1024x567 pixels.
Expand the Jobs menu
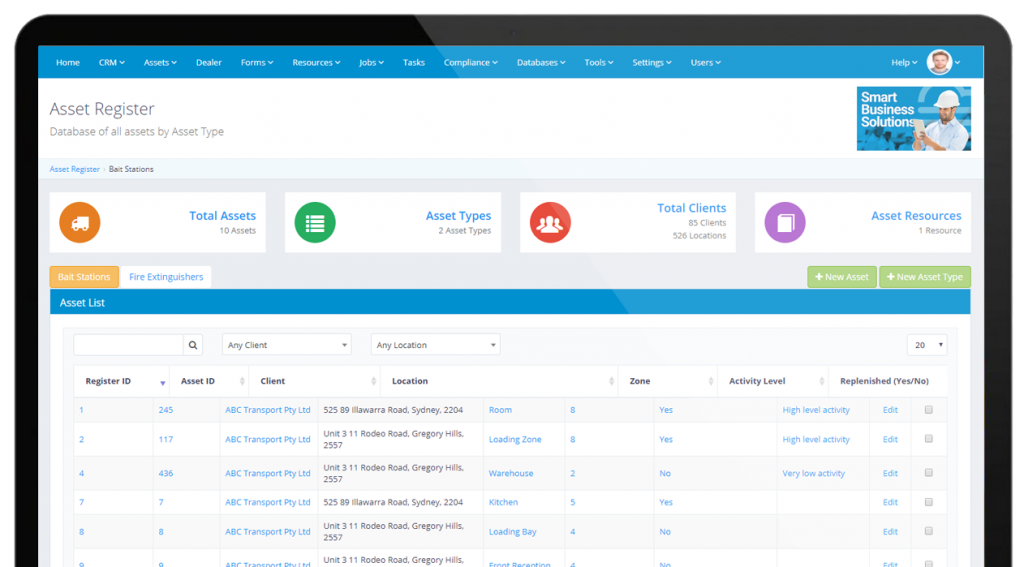click(371, 63)
